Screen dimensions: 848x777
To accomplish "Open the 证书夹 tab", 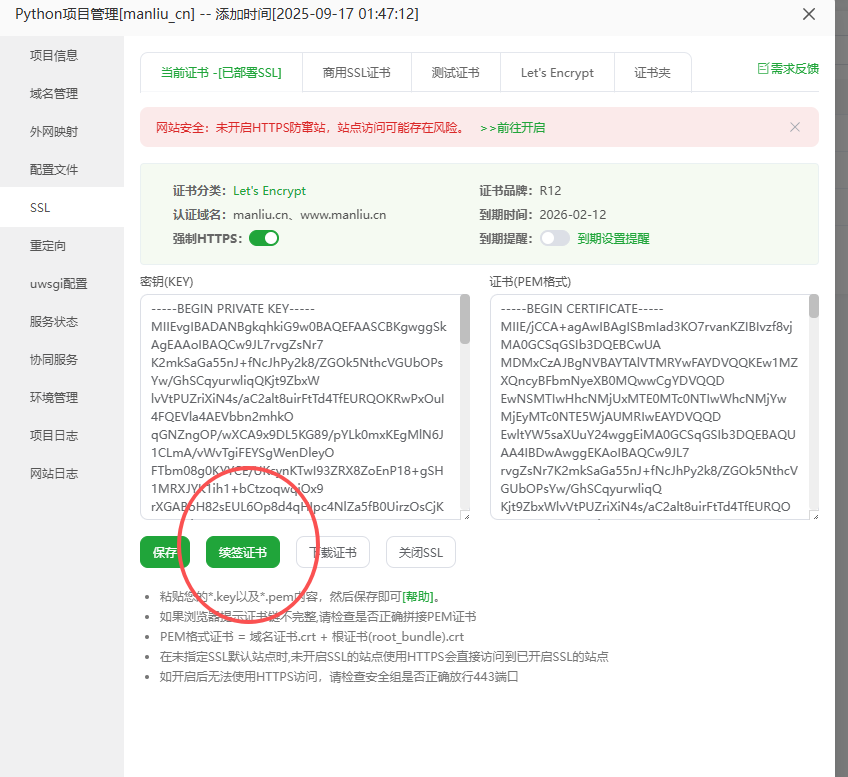I will coord(652,72).
